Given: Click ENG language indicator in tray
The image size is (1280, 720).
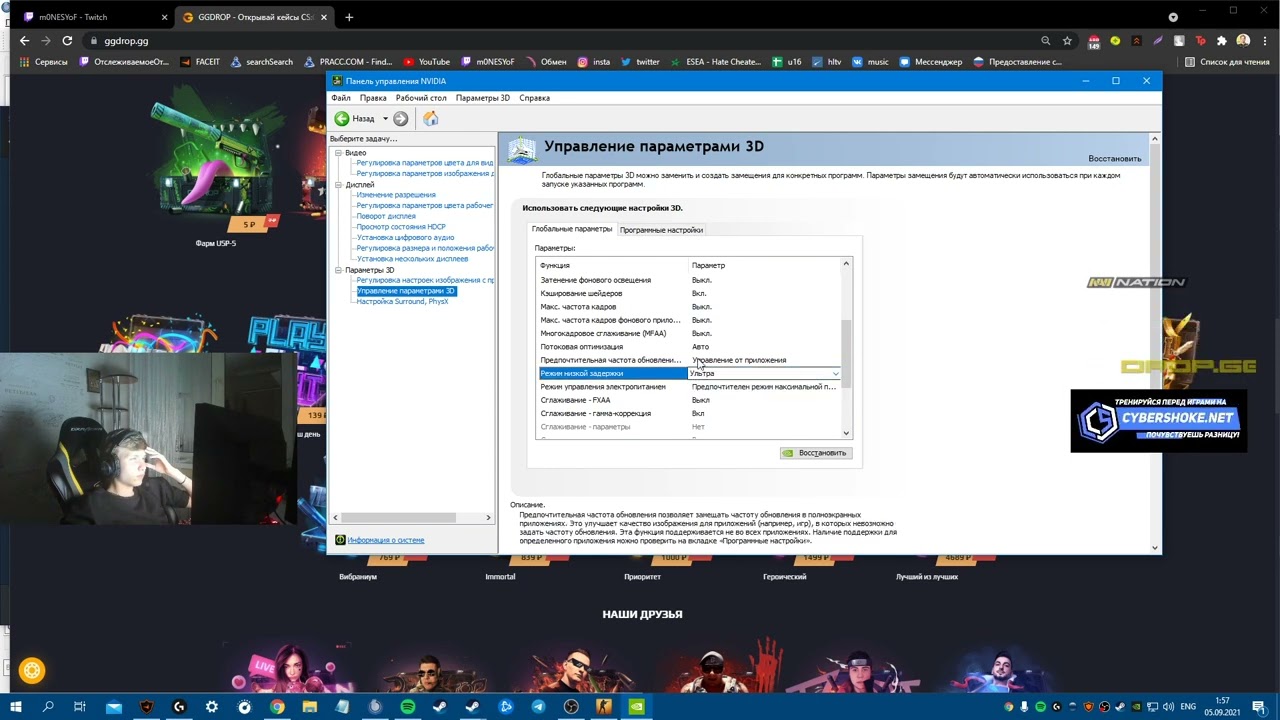Looking at the screenshot, I should coord(1189,707).
